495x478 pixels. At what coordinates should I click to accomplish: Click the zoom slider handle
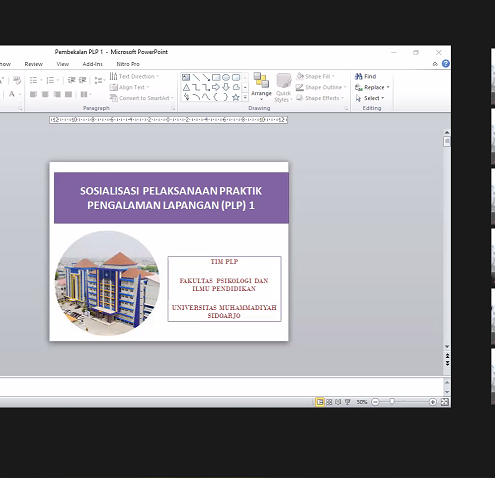(x=392, y=402)
